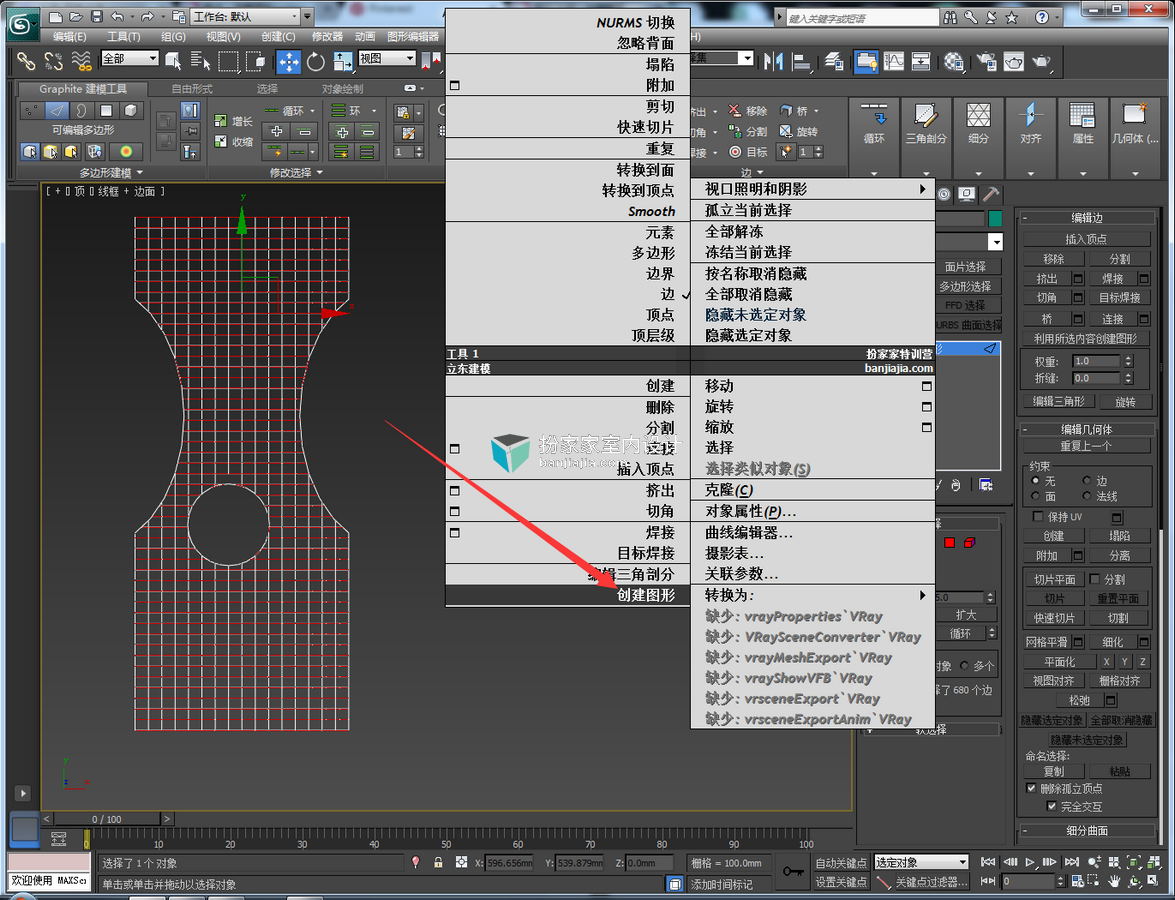
Task: Select the 法线 constraint radio button
Action: coord(1087,496)
